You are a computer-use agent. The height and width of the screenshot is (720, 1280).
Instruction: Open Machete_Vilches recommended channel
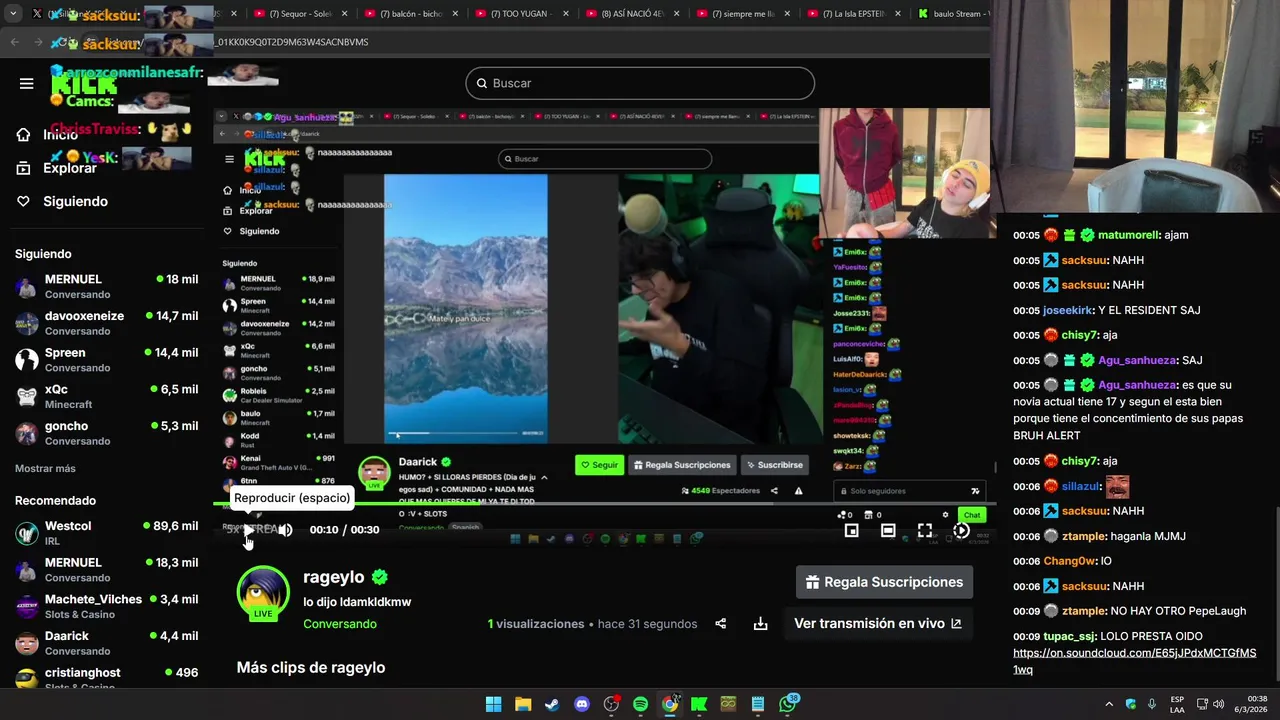[106, 606]
